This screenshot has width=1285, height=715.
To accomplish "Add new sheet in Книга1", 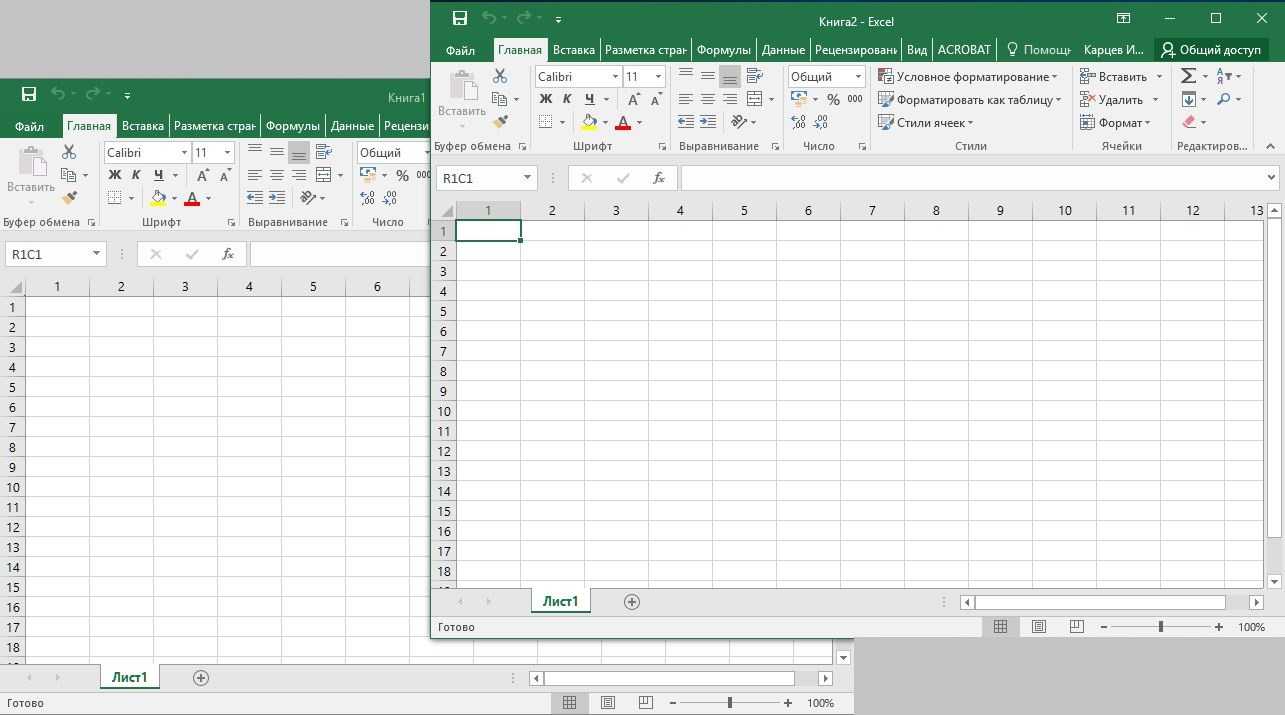I will tap(200, 677).
